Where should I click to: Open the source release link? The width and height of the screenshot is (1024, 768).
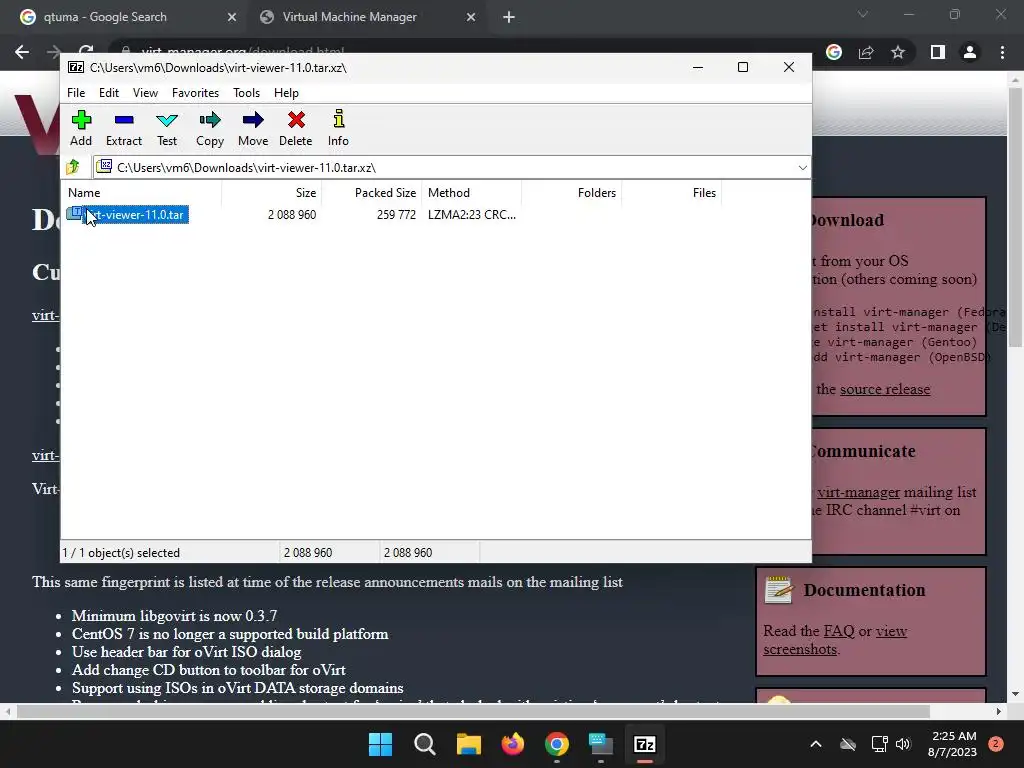(x=884, y=389)
